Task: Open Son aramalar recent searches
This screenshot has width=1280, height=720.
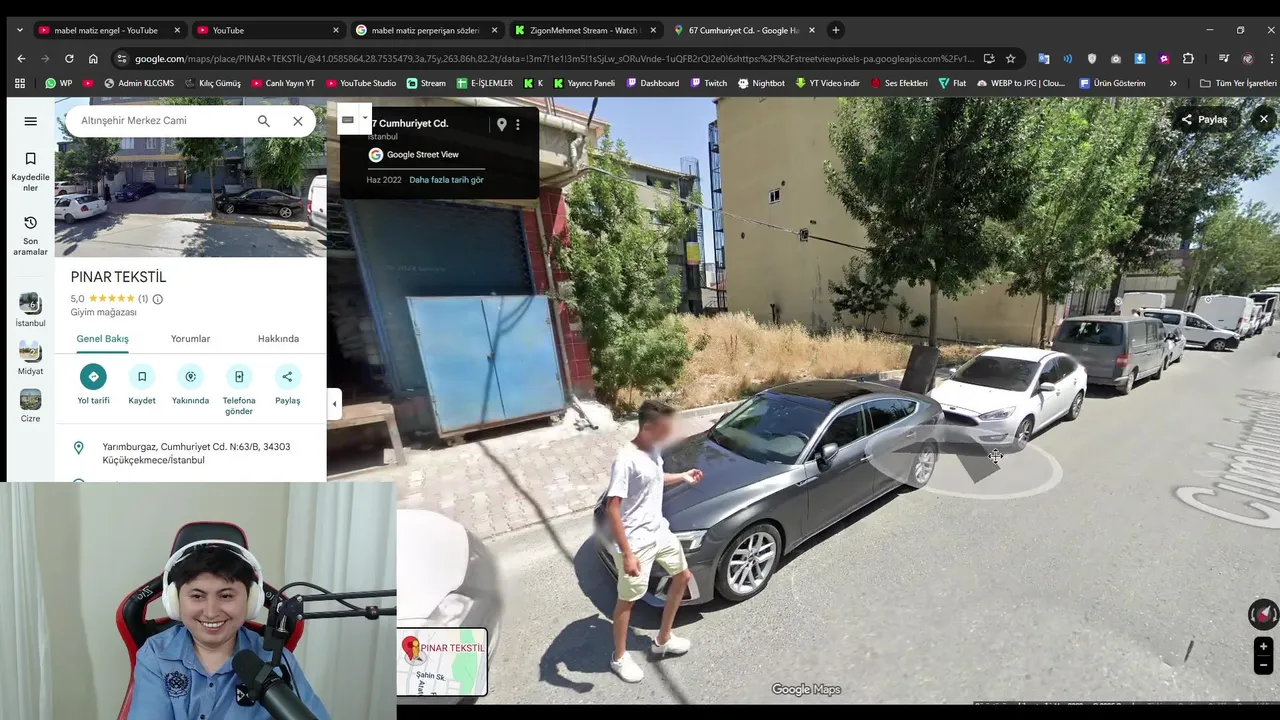Action: [x=30, y=235]
